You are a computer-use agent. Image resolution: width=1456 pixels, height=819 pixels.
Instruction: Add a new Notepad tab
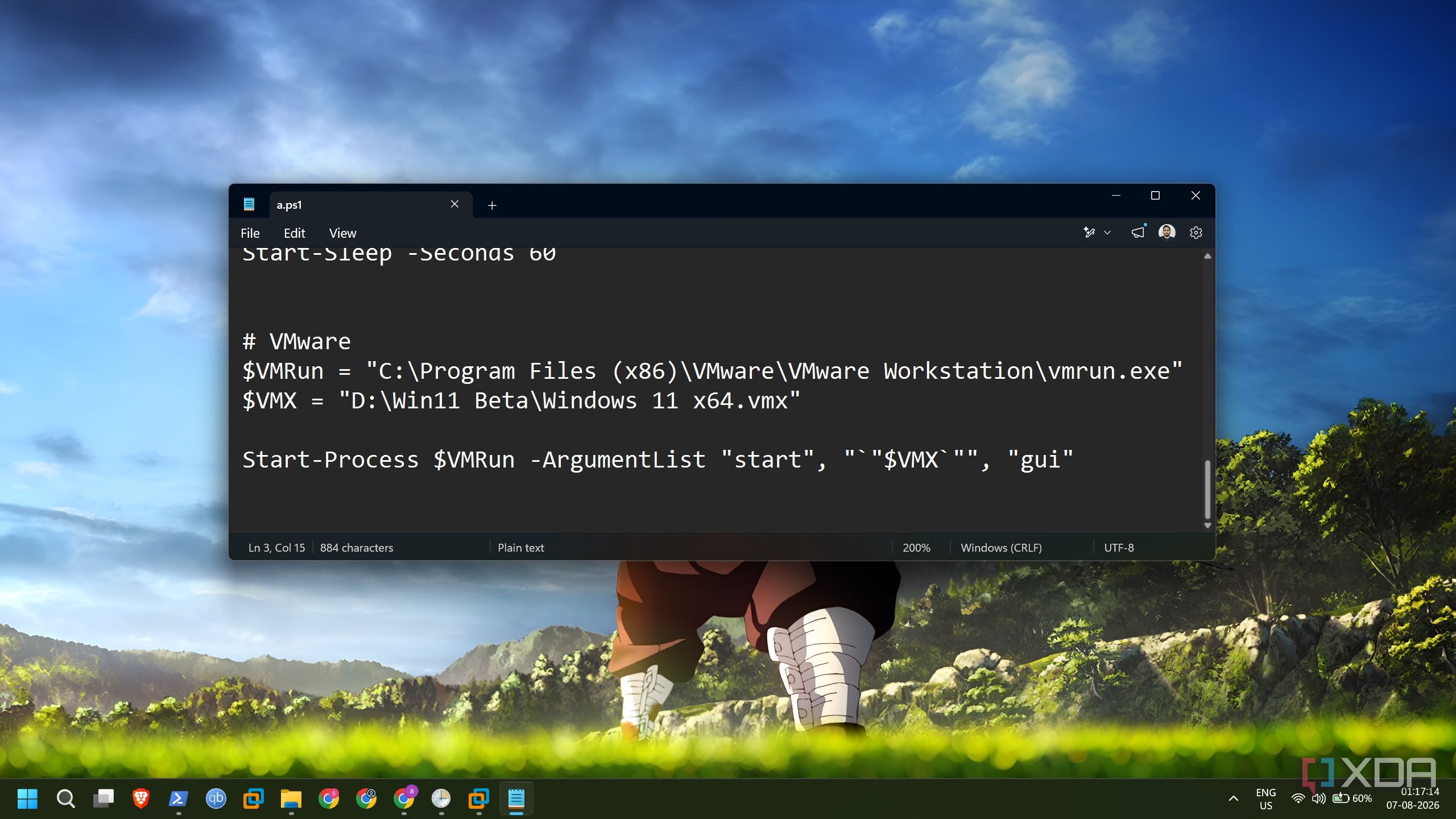[x=493, y=205]
